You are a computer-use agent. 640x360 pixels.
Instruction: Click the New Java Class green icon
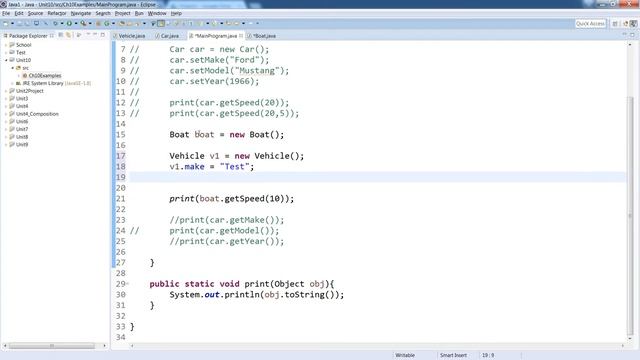click(x=107, y=24)
